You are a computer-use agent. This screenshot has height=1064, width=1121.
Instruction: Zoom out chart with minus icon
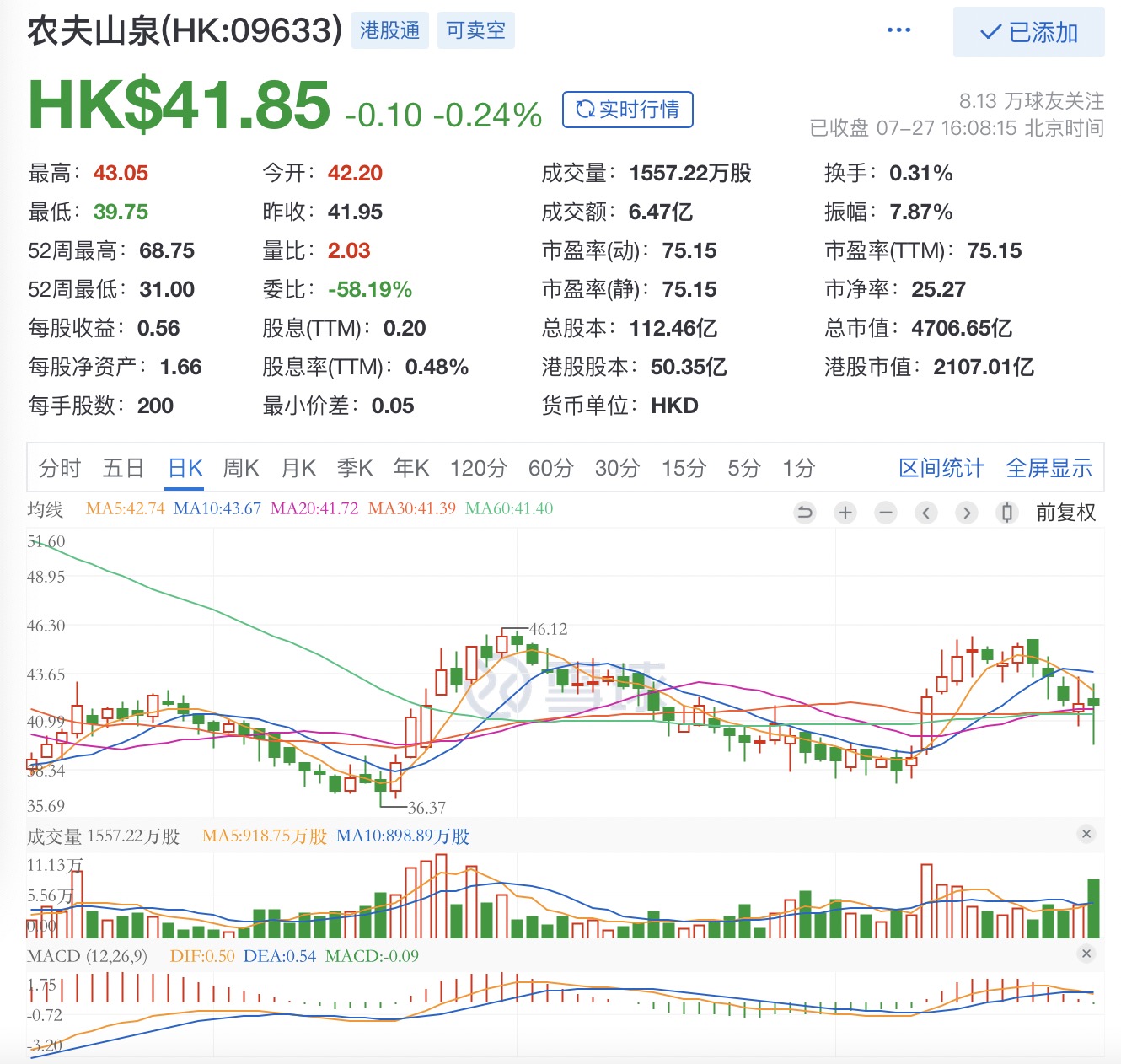pyautogui.click(x=886, y=512)
